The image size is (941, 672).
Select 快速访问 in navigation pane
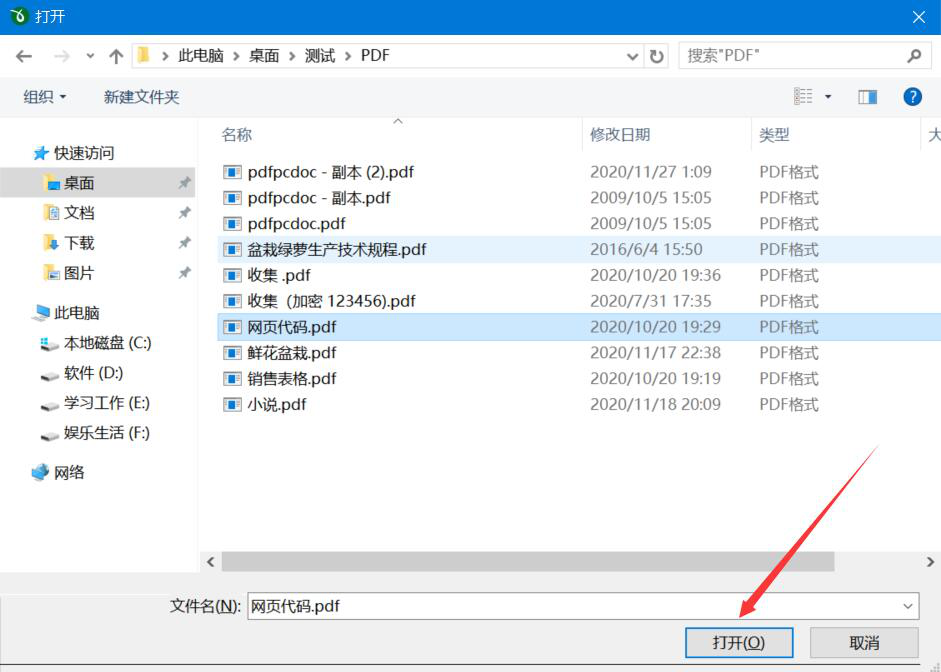tap(83, 153)
